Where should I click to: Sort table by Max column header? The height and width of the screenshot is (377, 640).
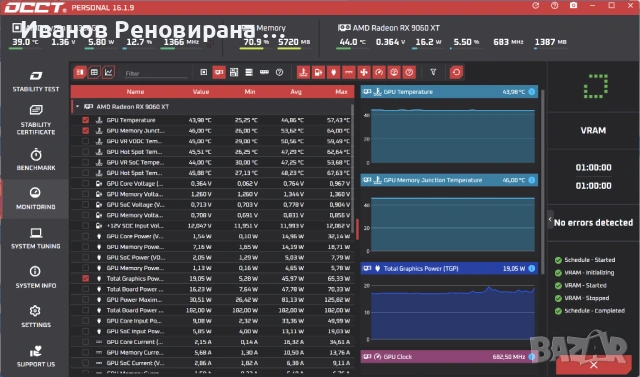point(341,92)
